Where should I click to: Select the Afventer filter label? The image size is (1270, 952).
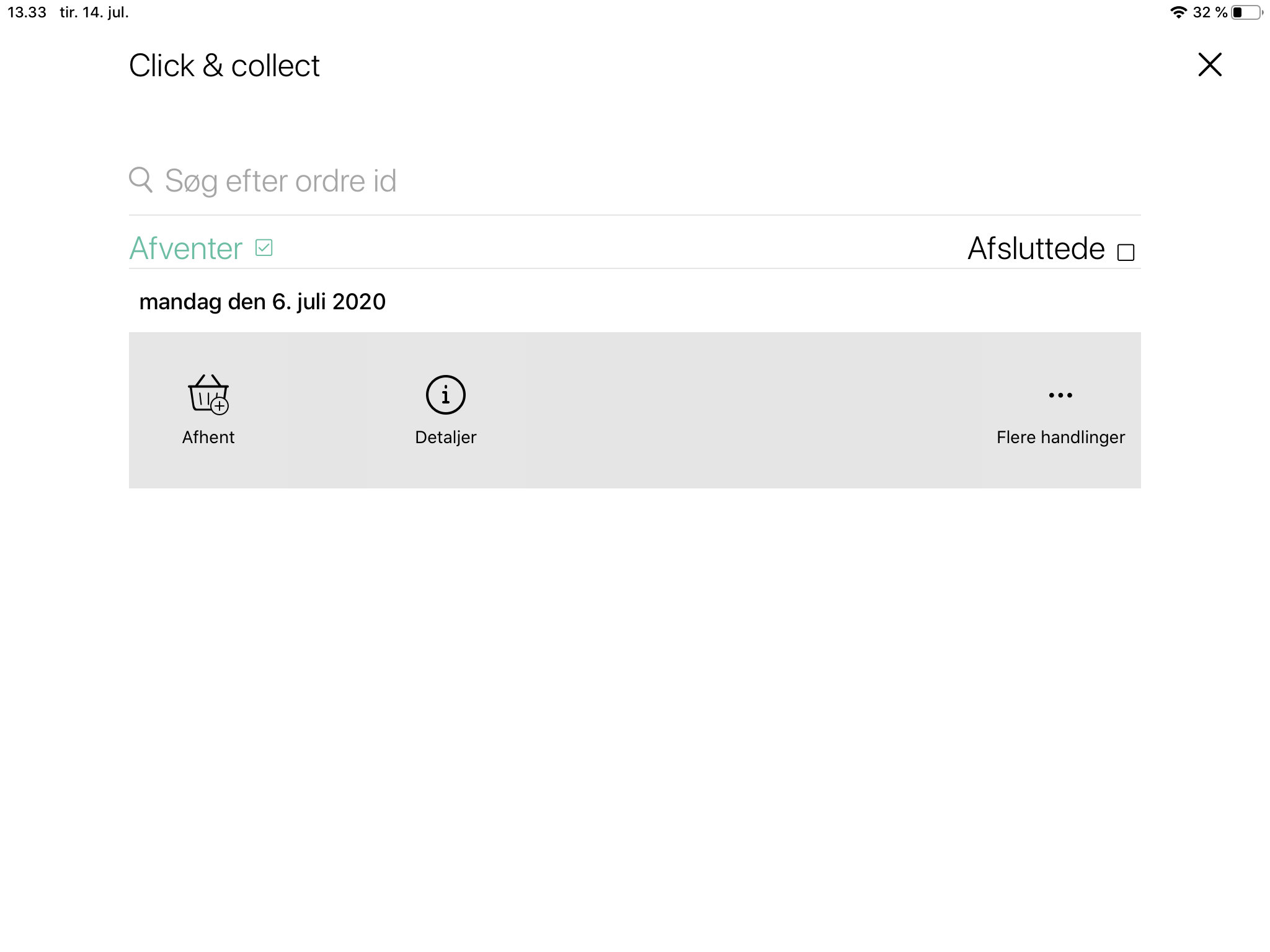(185, 249)
